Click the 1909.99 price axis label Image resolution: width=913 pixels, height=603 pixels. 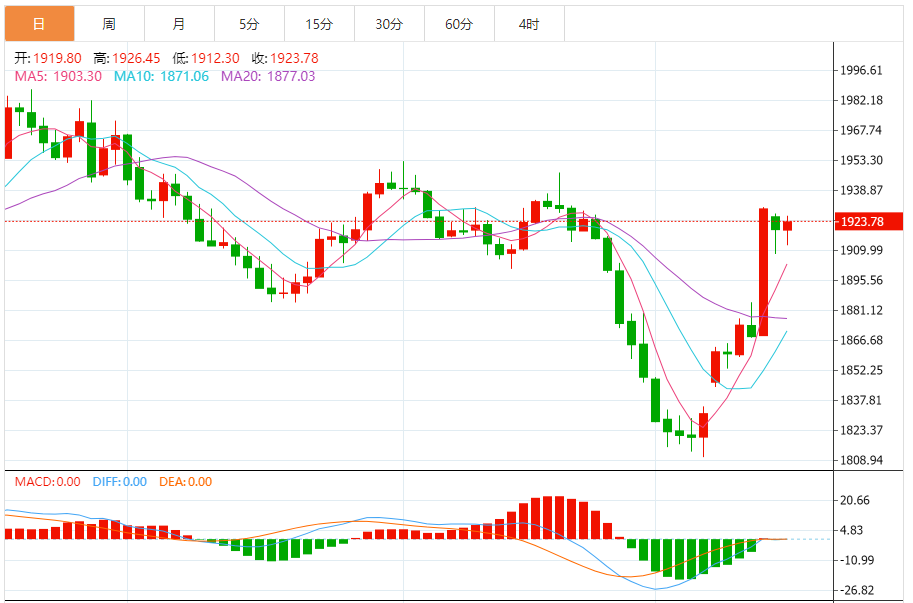pos(861,250)
